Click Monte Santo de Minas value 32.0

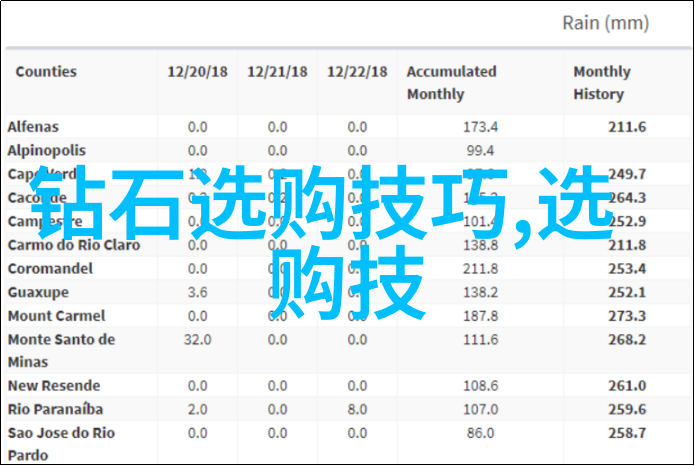tap(197, 340)
